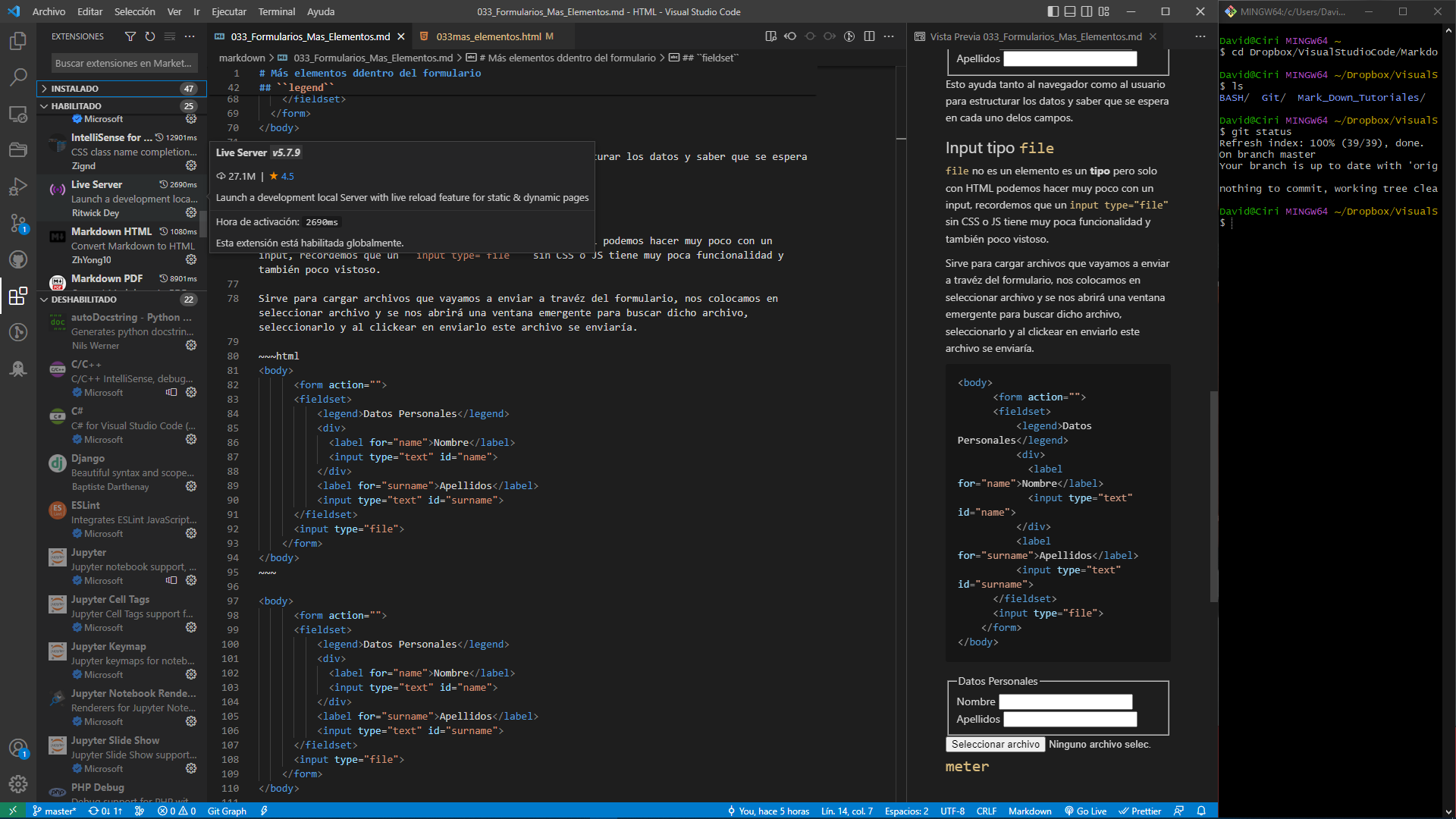This screenshot has width=1456, height=819.
Task: Open the editor More Actions ellipsis menu
Action: (889, 36)
